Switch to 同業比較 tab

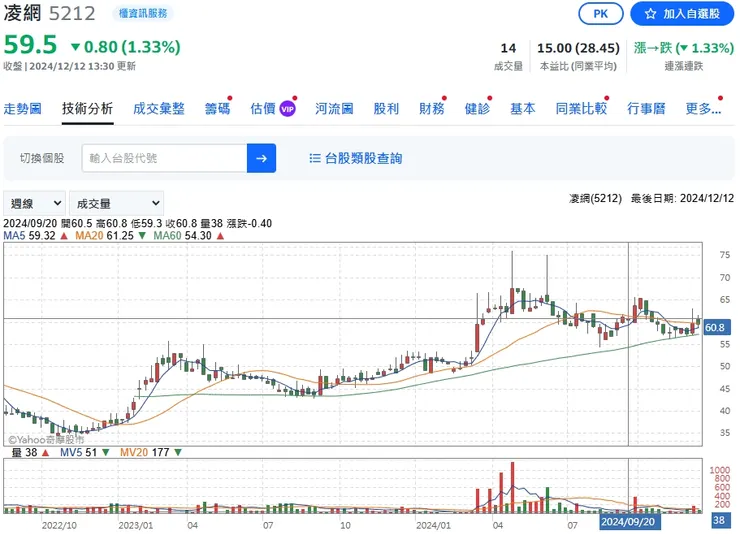point(581,109)
